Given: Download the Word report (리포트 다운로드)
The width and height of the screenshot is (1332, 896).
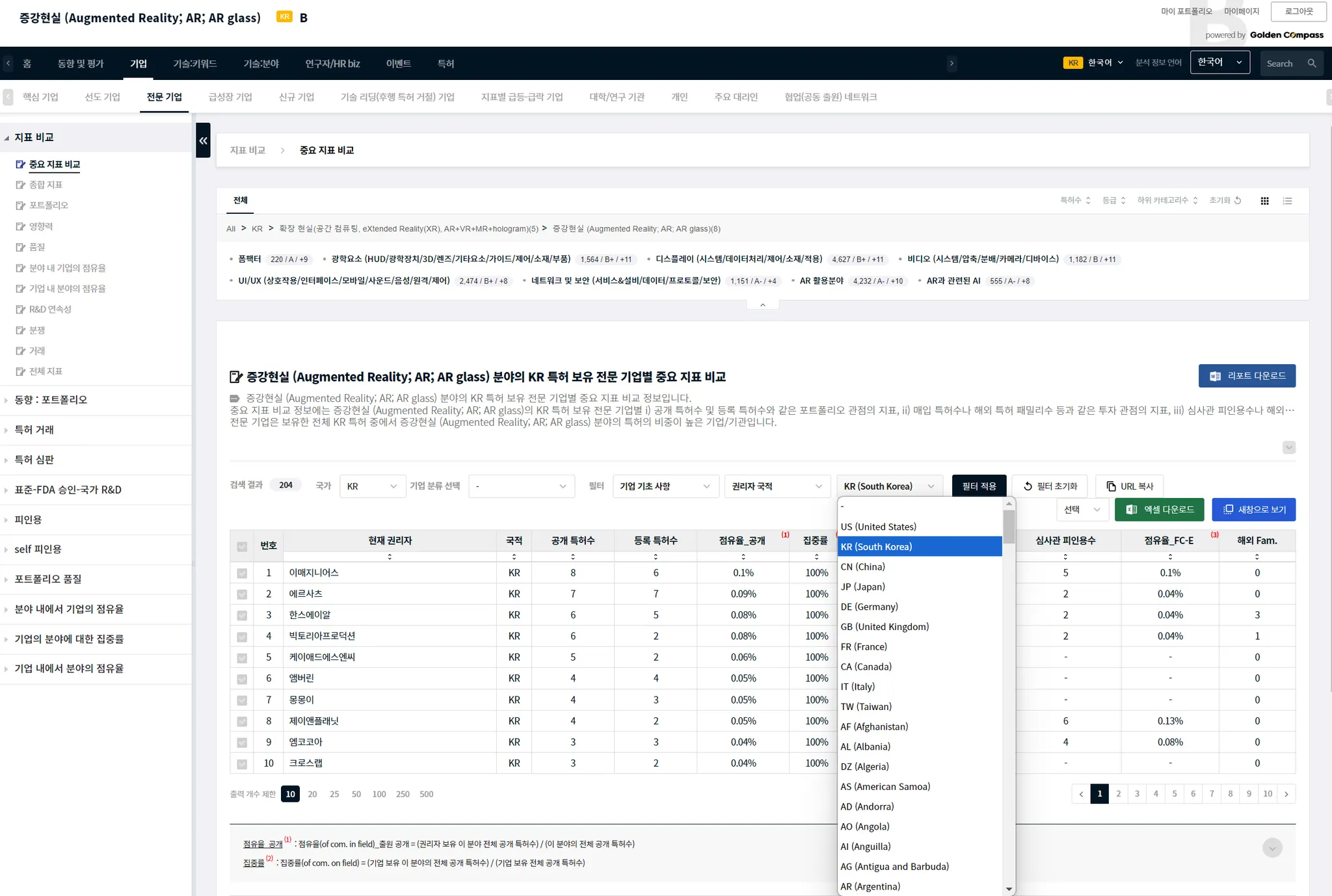Looking at the screenshot, I should coord(1247,376).
